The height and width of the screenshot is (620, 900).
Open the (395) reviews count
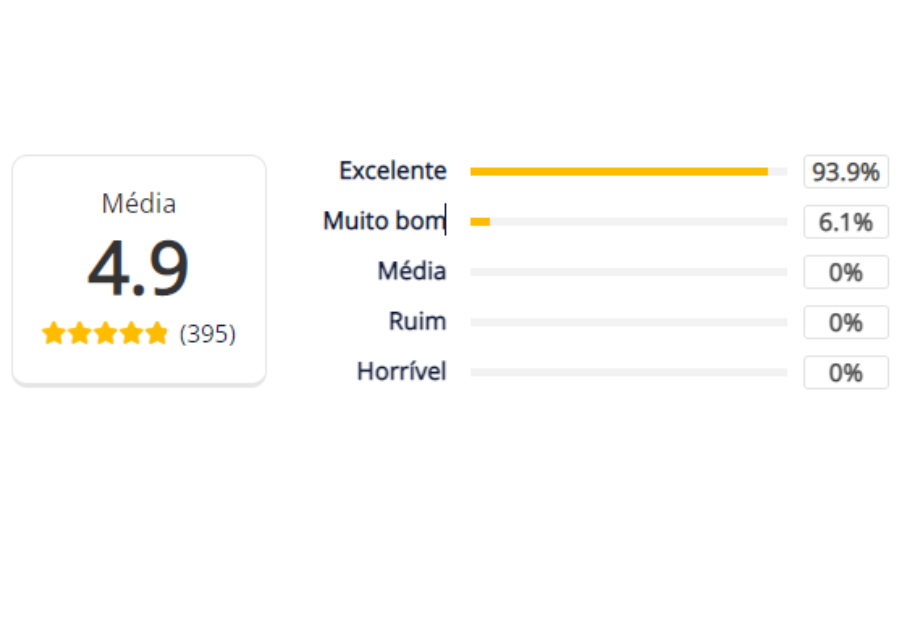pyautogui.click(x=207, y=334)
